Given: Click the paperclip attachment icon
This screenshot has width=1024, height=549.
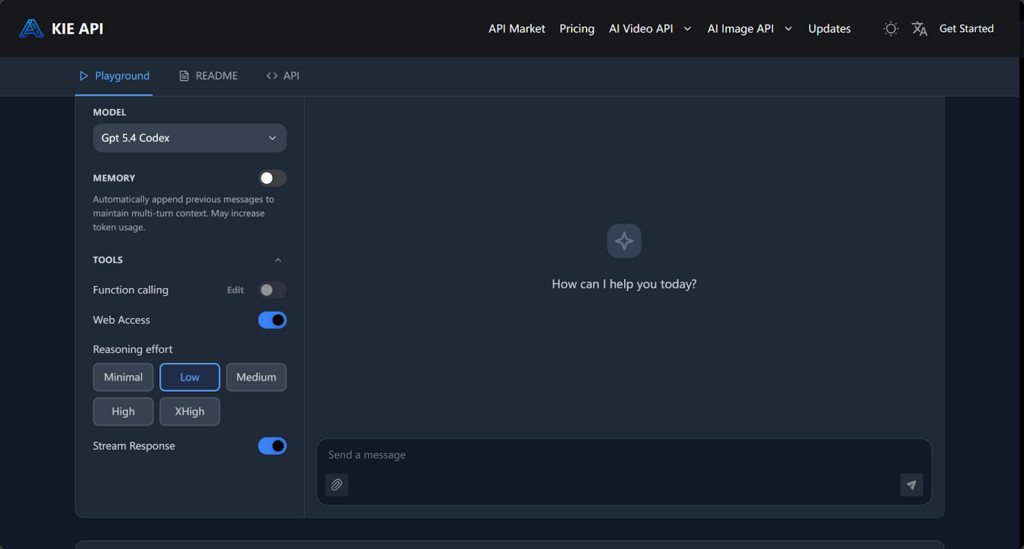Looking at the screenshot, I should pos(337,485).
